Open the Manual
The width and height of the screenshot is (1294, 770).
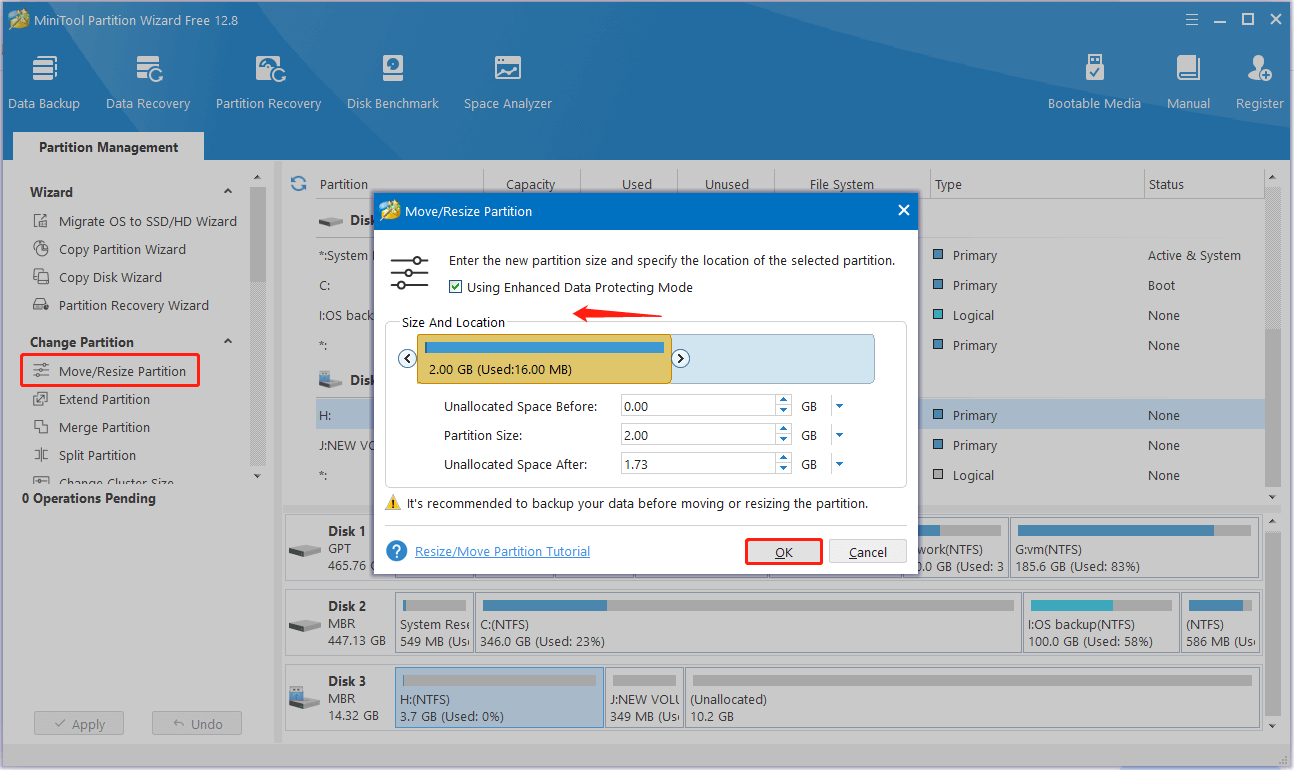1188,82
